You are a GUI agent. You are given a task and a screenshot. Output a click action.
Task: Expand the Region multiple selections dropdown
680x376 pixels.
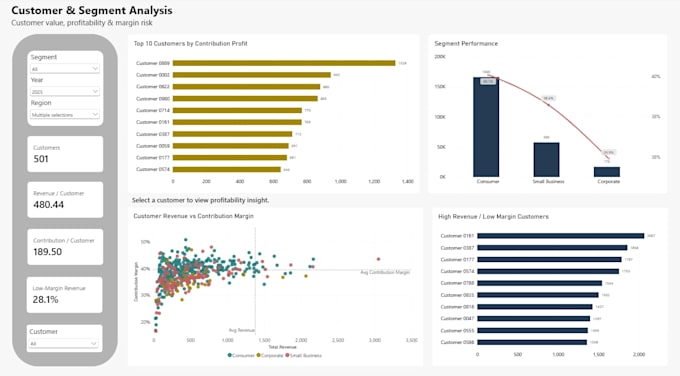65,114
